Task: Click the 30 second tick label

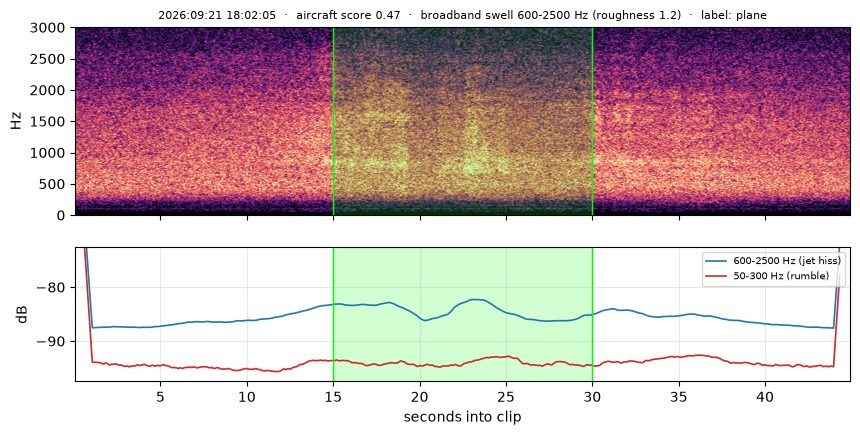Action: 593,397
